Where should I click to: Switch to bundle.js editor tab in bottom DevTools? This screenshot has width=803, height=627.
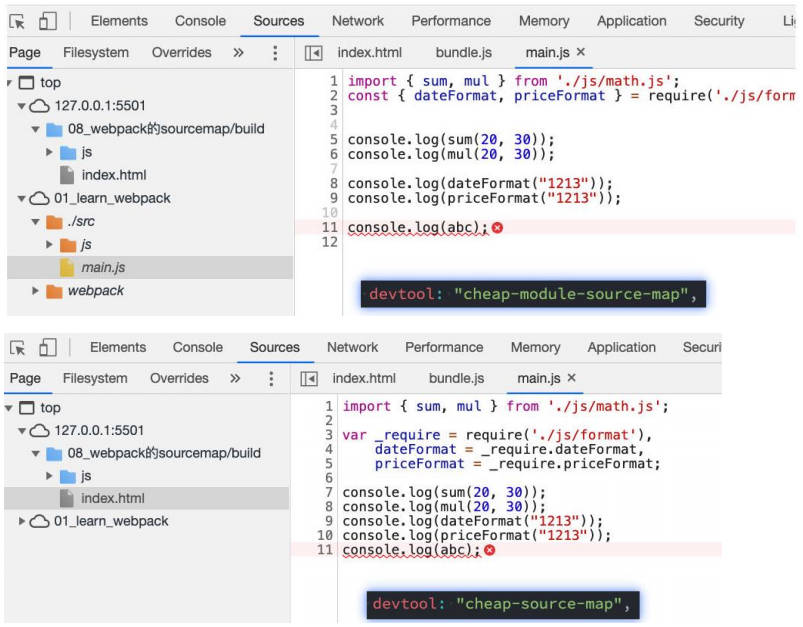tap(456, 378)
